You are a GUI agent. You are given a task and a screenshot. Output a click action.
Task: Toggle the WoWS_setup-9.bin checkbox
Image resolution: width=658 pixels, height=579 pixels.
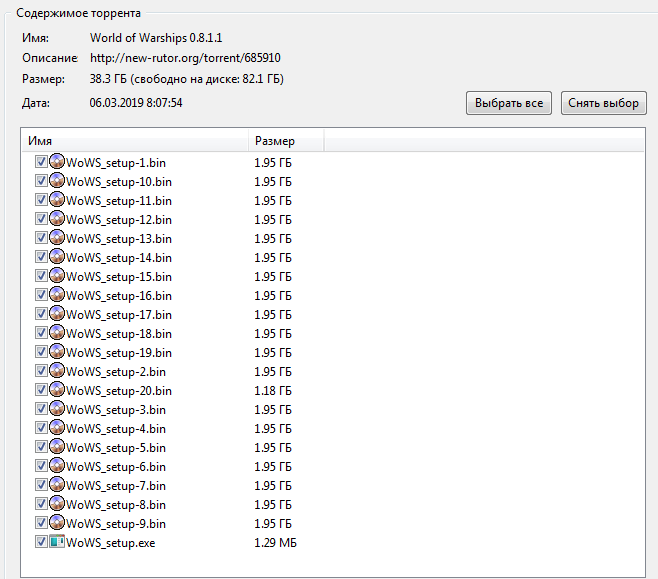tap(41, 523)
